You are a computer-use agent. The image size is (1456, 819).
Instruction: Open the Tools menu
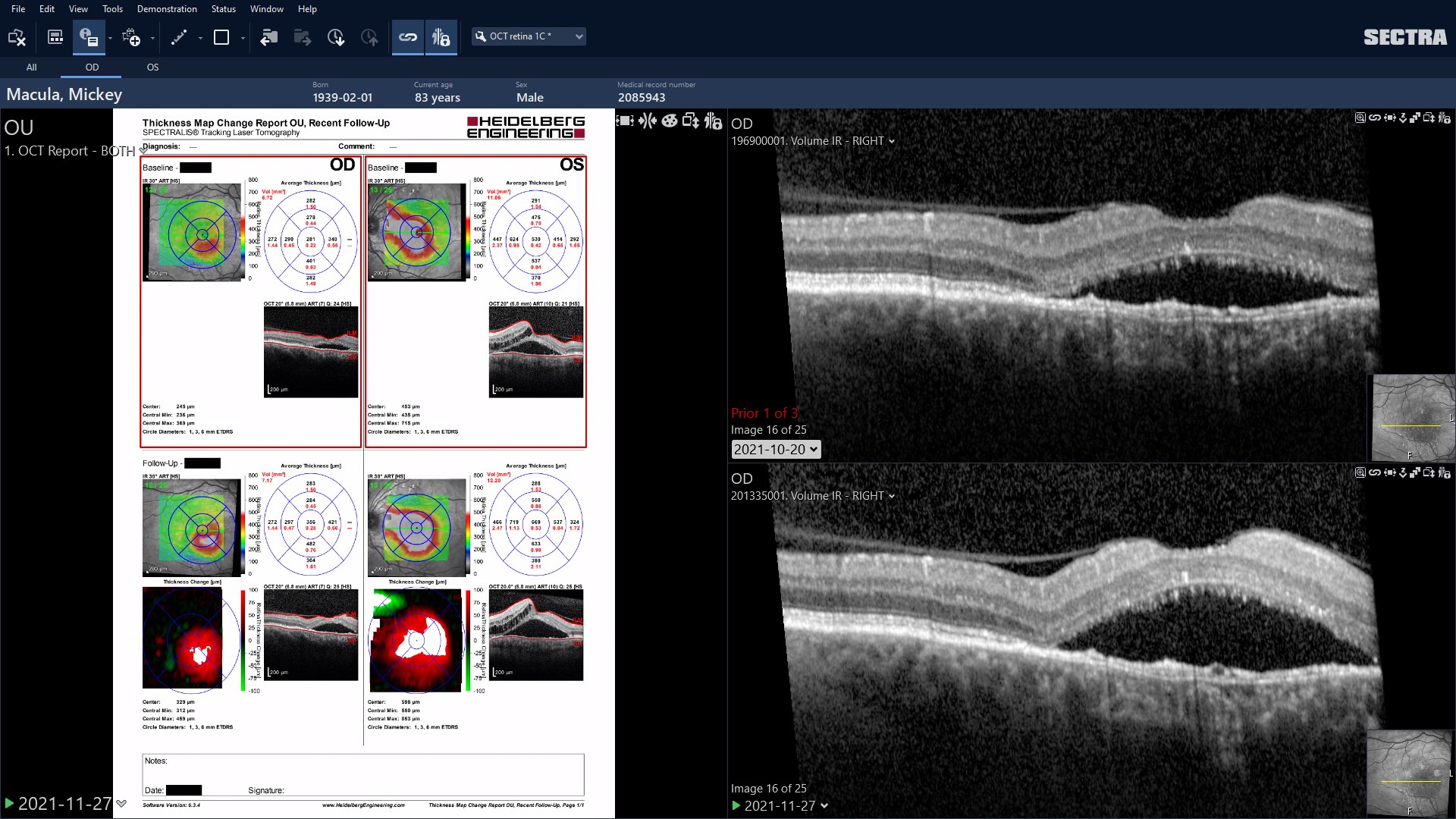click(112, 8)
